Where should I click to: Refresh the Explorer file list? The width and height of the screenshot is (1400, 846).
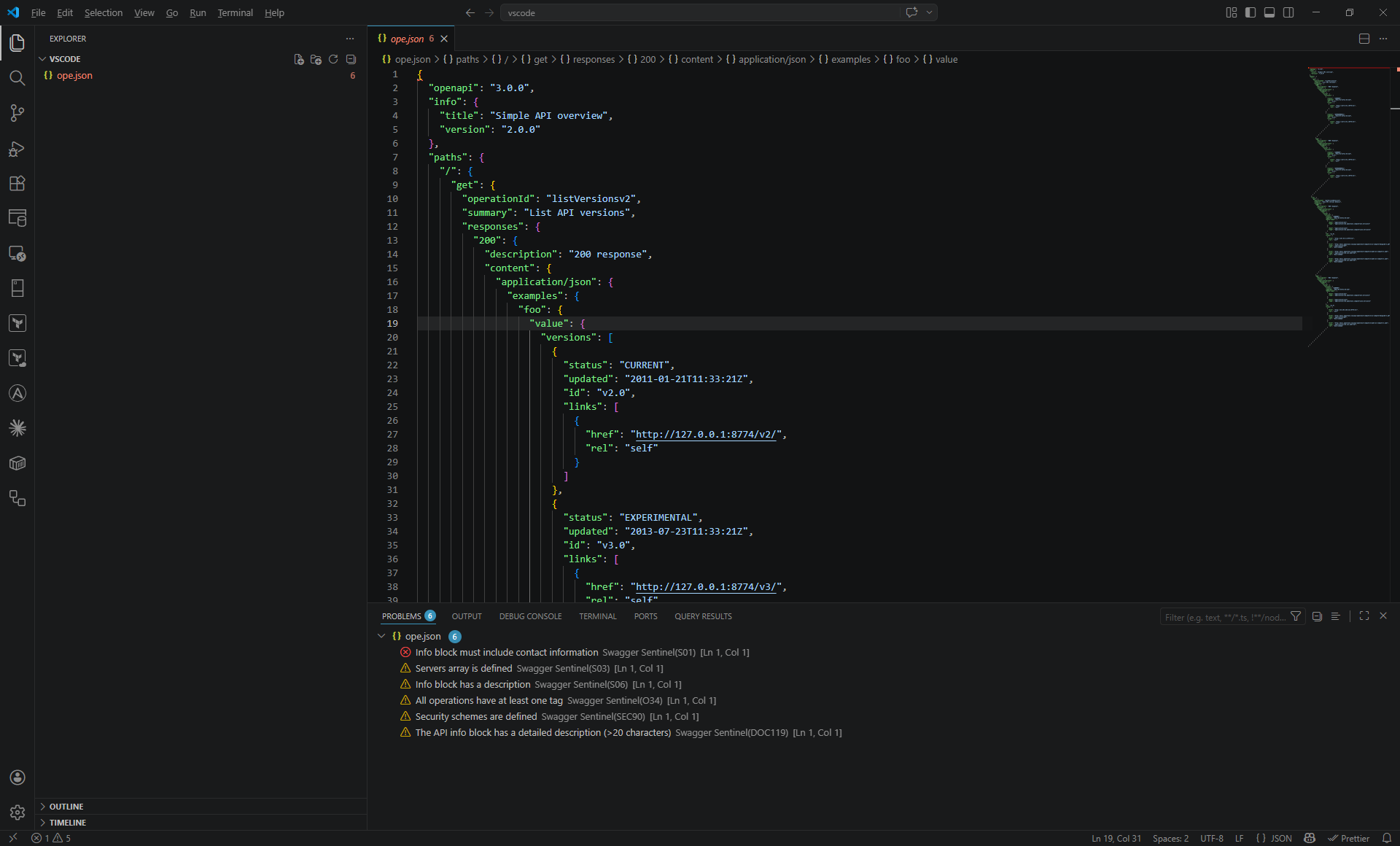pos(333,59)
